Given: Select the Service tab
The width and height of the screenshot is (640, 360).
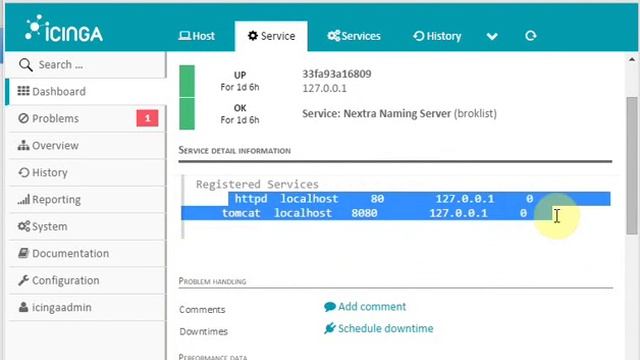Looking at the screenshot, I should tap(271, 36).
